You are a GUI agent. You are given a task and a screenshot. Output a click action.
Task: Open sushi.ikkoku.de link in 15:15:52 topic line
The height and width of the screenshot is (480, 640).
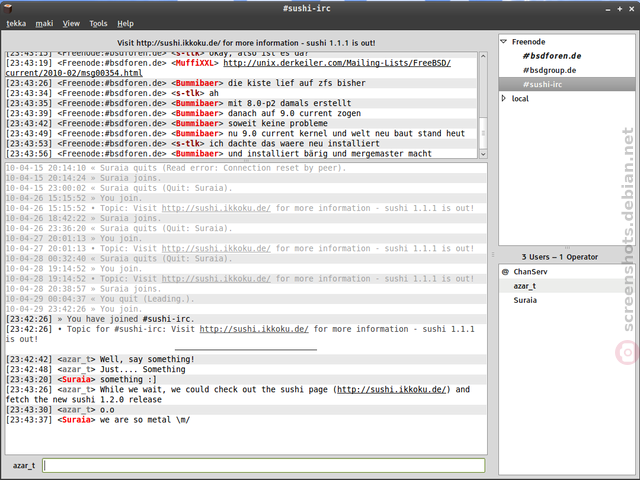216,208
